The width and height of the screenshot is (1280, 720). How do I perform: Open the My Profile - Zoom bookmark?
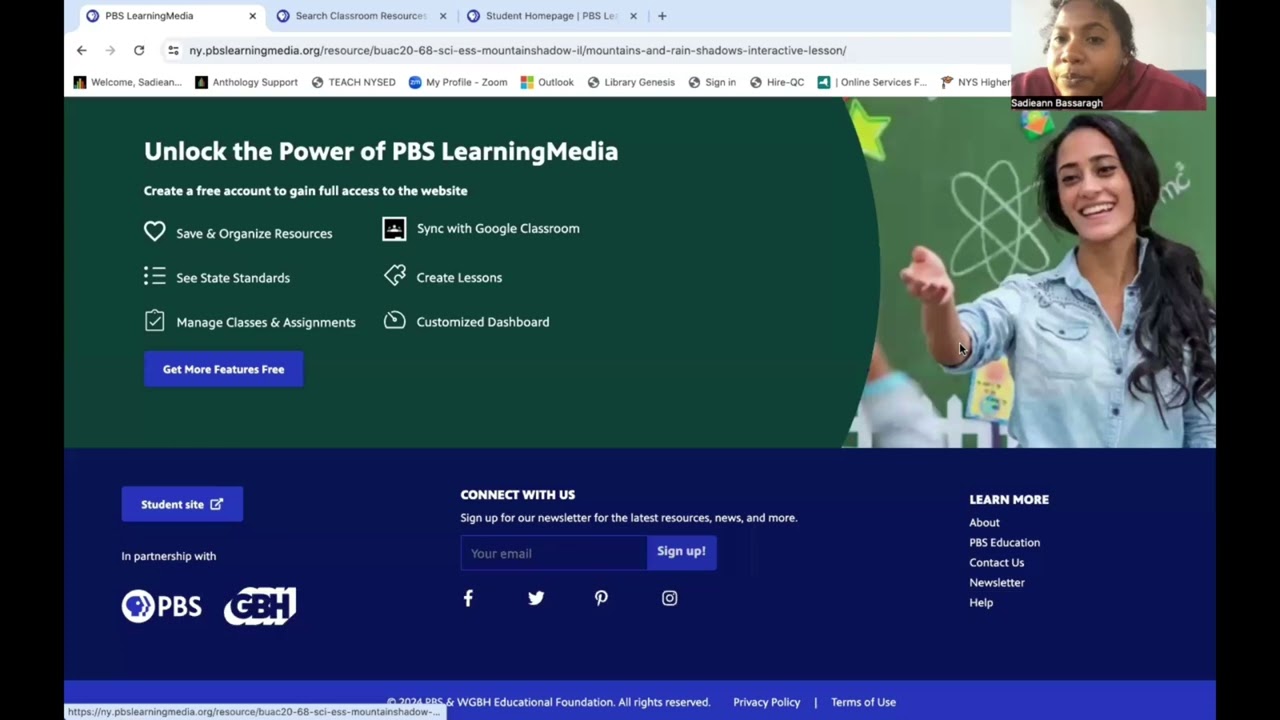(x=458, y=82)
